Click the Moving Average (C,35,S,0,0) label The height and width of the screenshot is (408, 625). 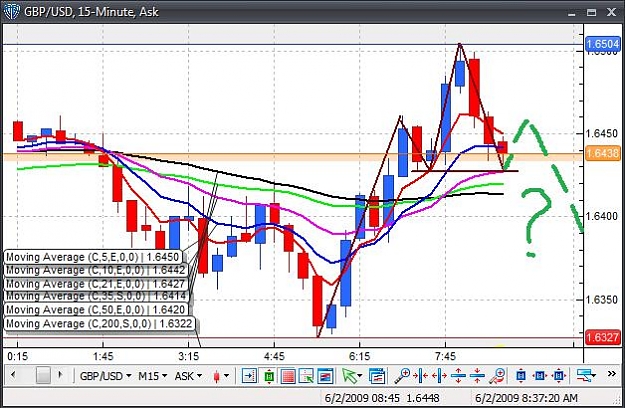click(x=96, y=296)
